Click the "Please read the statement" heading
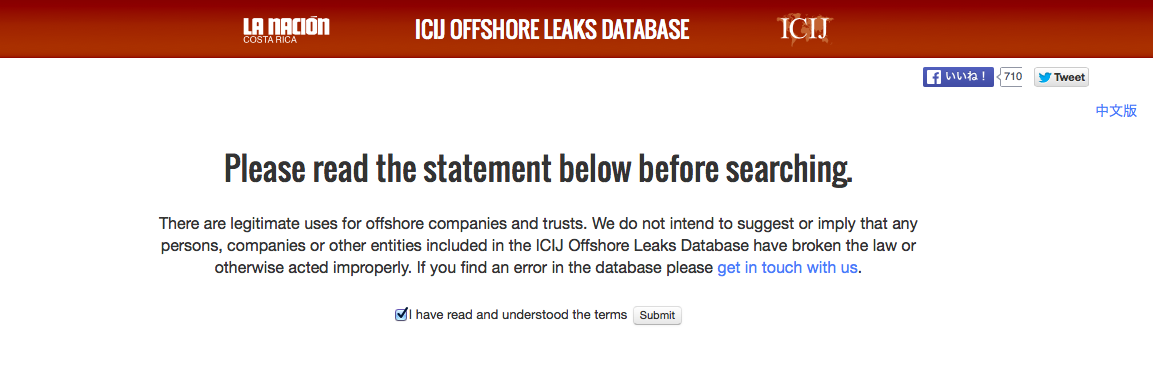 [538, 169]
